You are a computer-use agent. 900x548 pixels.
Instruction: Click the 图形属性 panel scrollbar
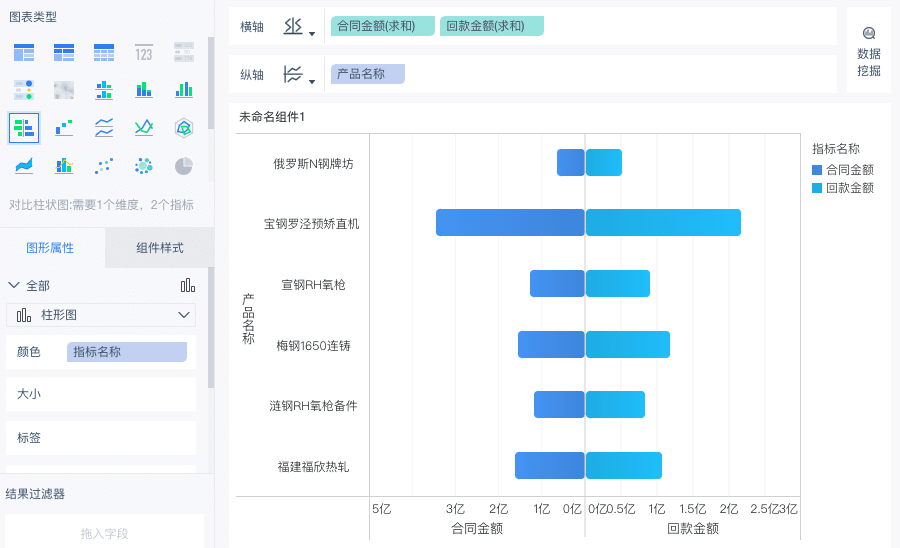pos(211,328)
